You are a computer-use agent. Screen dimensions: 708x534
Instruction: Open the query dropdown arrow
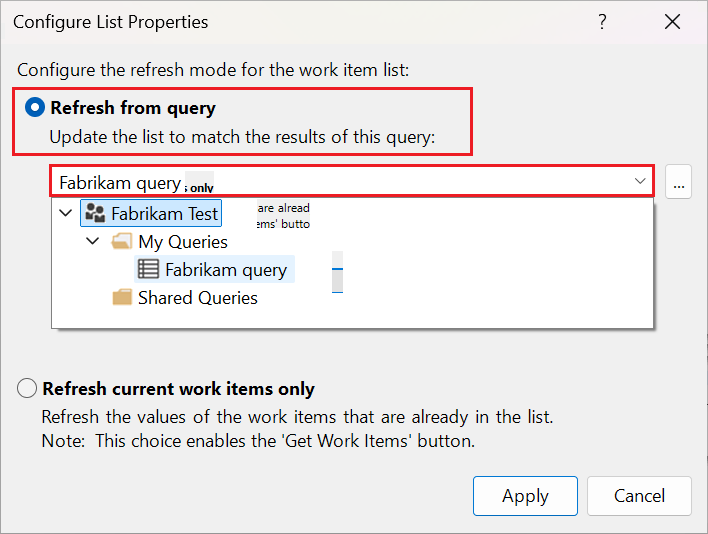coord(640,182)
